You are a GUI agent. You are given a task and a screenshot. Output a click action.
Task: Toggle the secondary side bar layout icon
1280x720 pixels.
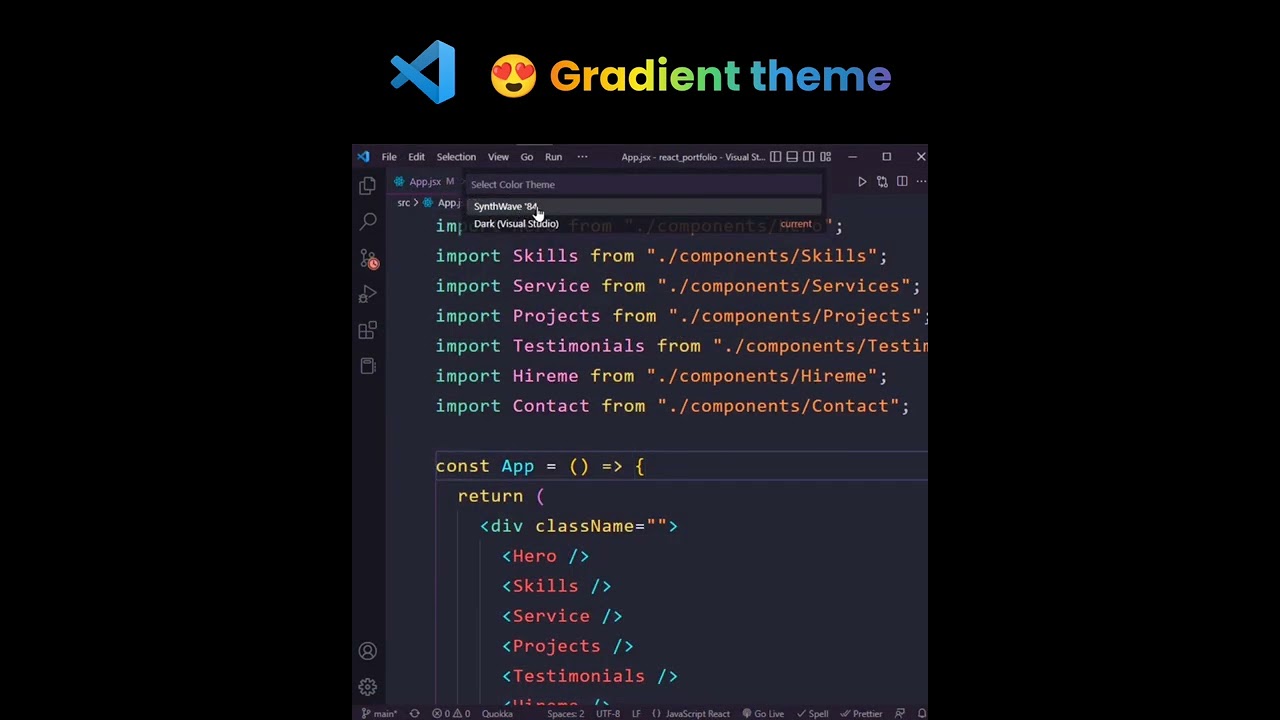[x=808, y=157]
